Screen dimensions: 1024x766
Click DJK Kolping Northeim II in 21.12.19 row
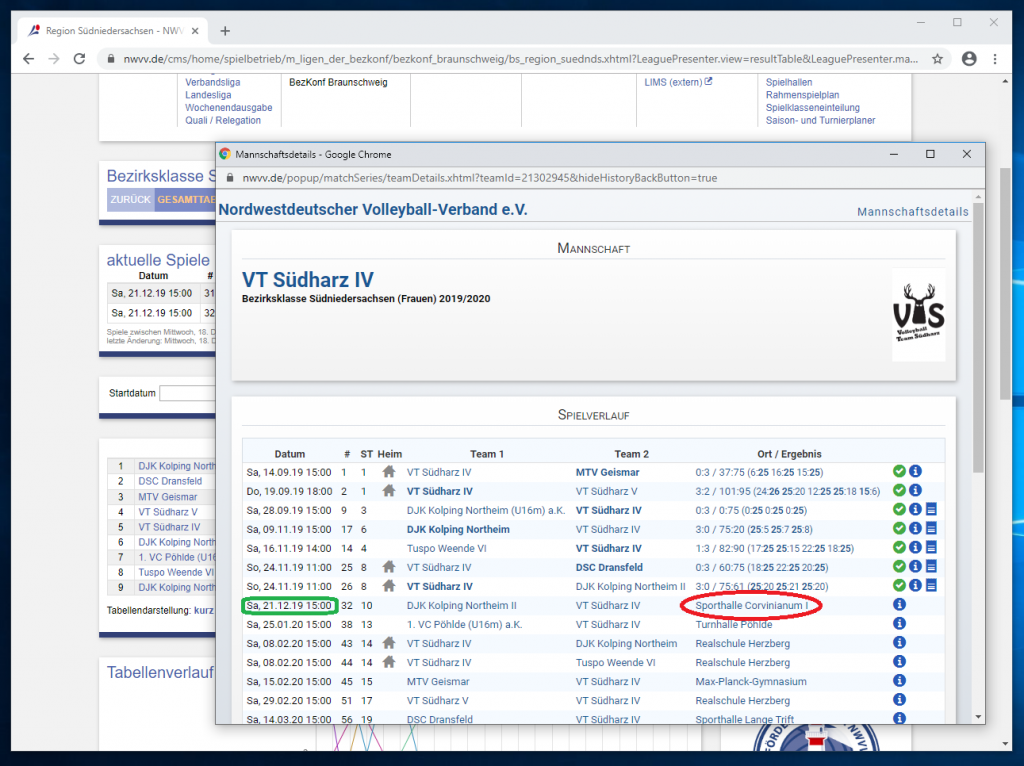tap(462, 605)
